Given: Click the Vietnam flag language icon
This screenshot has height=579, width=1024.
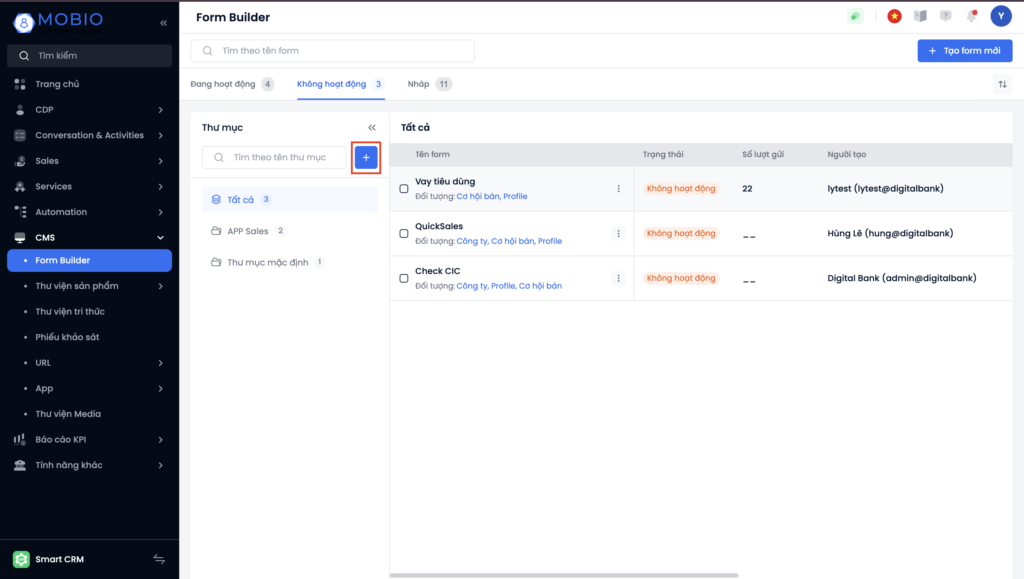Looking at the screenshot, I should coord(894,16).
